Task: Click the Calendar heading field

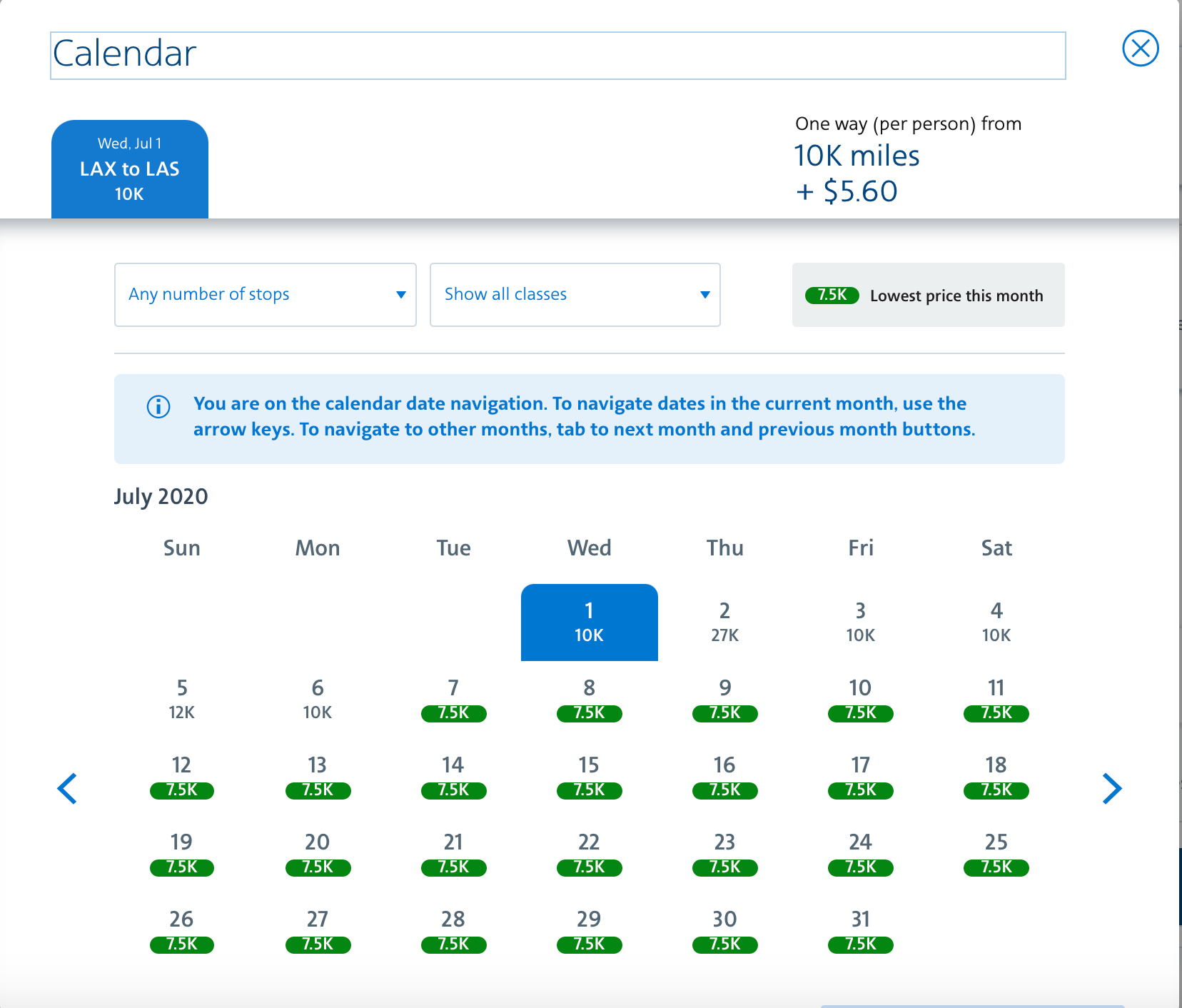Action: coord(557,55)
